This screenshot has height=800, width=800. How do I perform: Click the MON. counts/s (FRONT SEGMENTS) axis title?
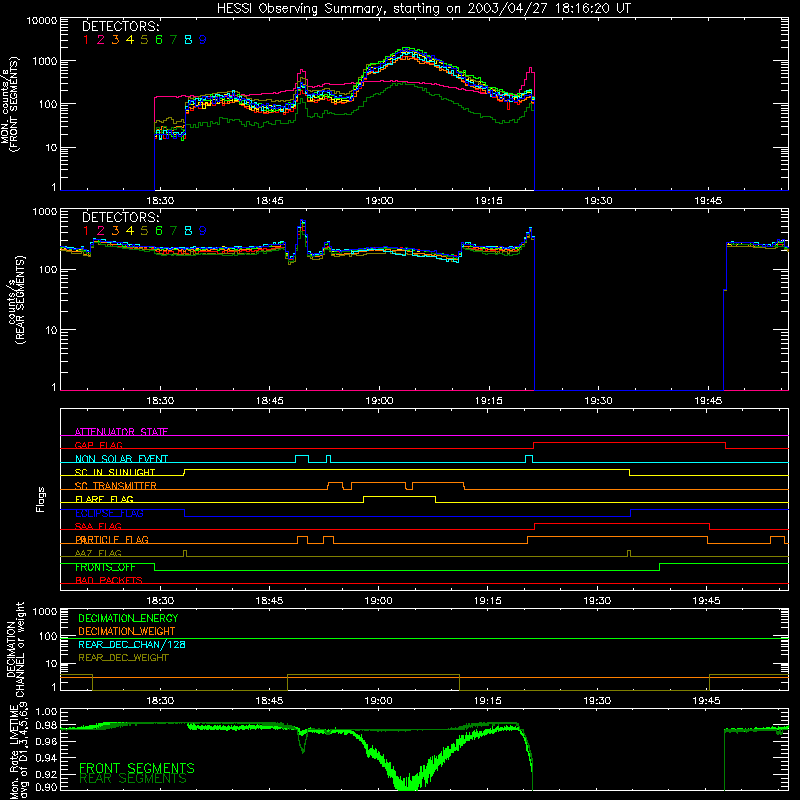point(10,104)
